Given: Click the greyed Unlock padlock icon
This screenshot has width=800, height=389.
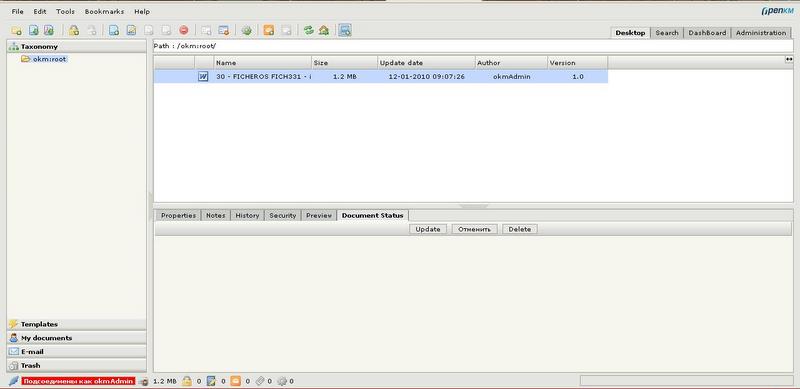Looking at the screenshot, I should (x=91, y=31).
